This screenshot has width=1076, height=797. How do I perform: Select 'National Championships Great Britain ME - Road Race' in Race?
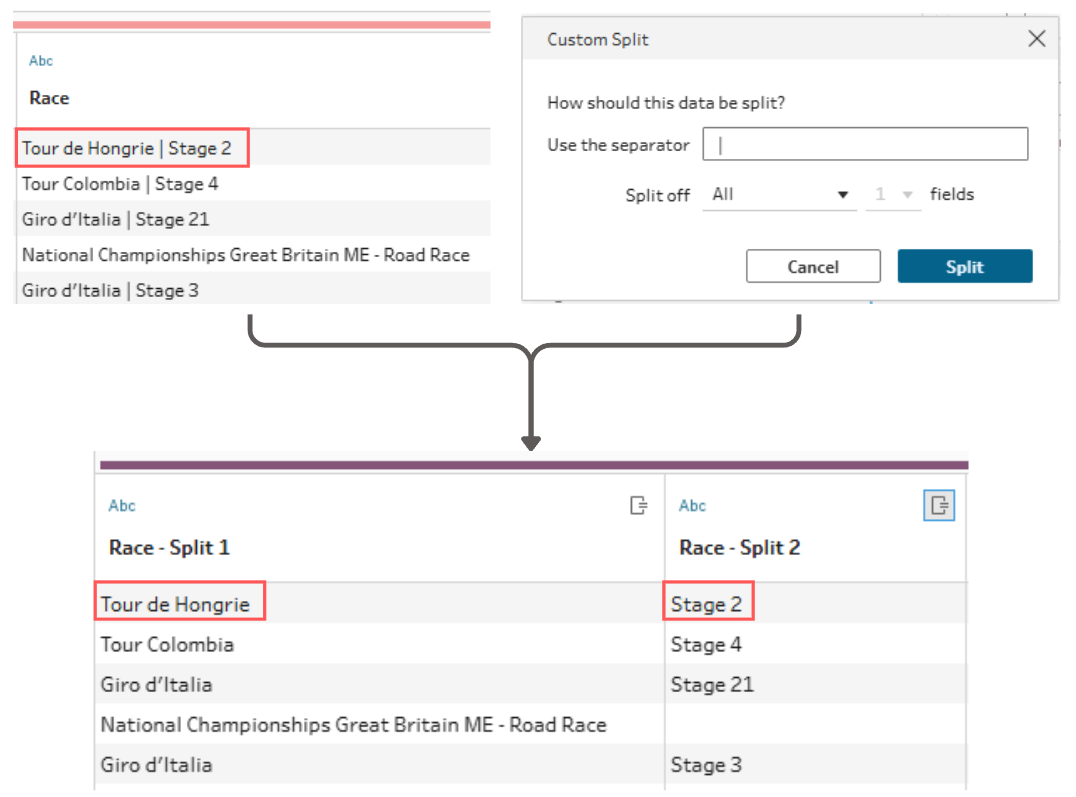246,255
